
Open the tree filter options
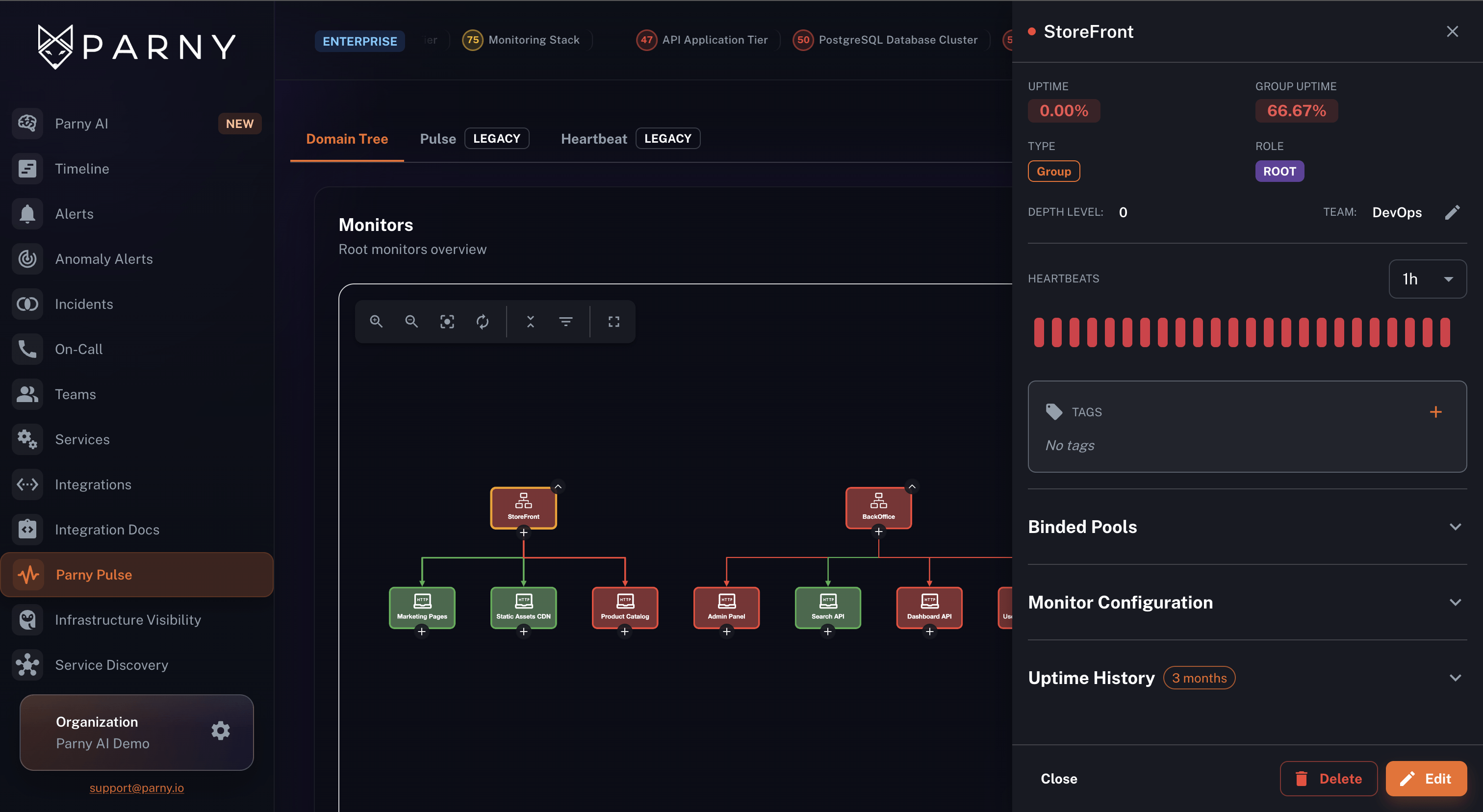(x=566, y=321)
